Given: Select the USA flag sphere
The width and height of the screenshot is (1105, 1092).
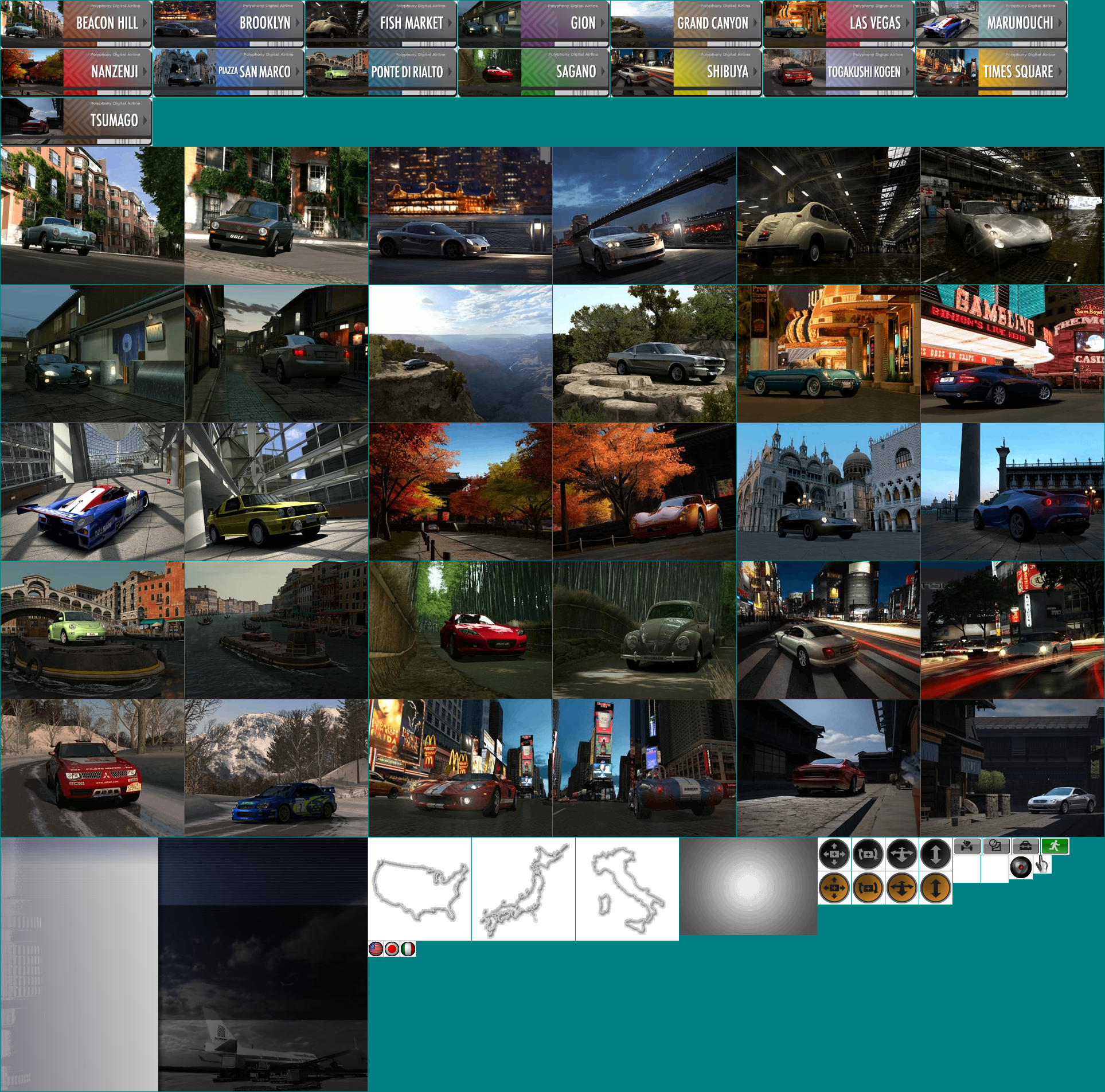Looking at the screenshot, I should point(376,949).
